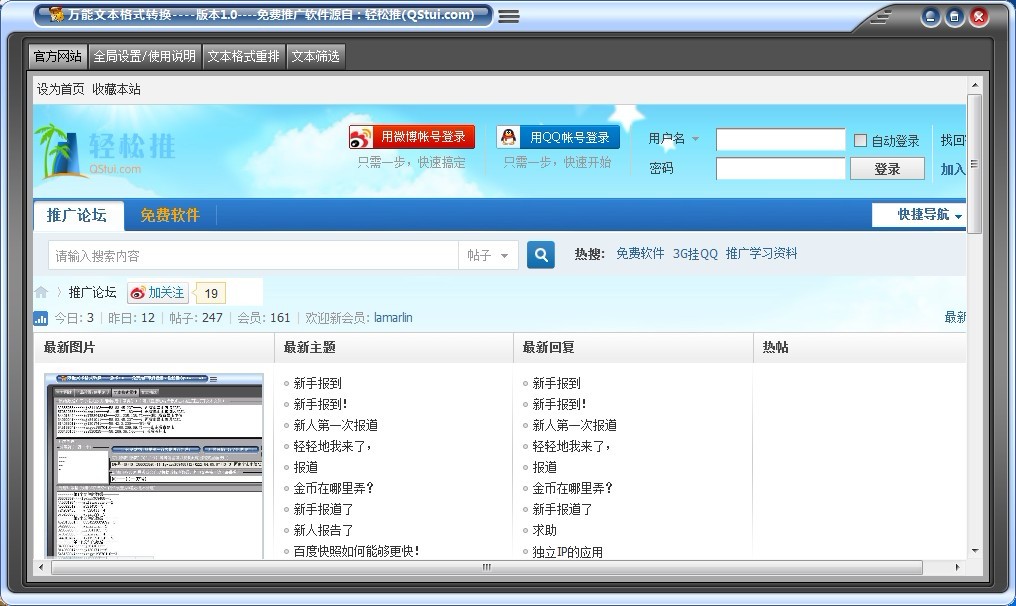1016x606 pixels.
Task: Open the title bar menu icon
Action: (509, 16)
